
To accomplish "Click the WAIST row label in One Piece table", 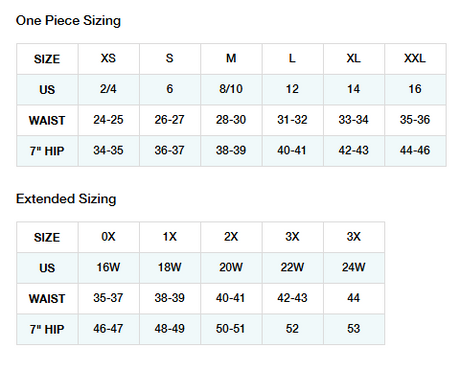I will (x=47, y=120).
